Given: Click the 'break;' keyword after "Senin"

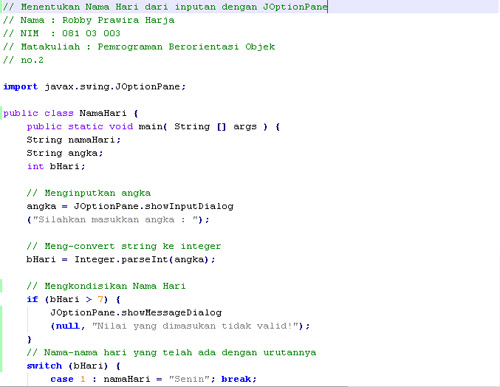Looking at the screenshot, I should coord(239,379).
